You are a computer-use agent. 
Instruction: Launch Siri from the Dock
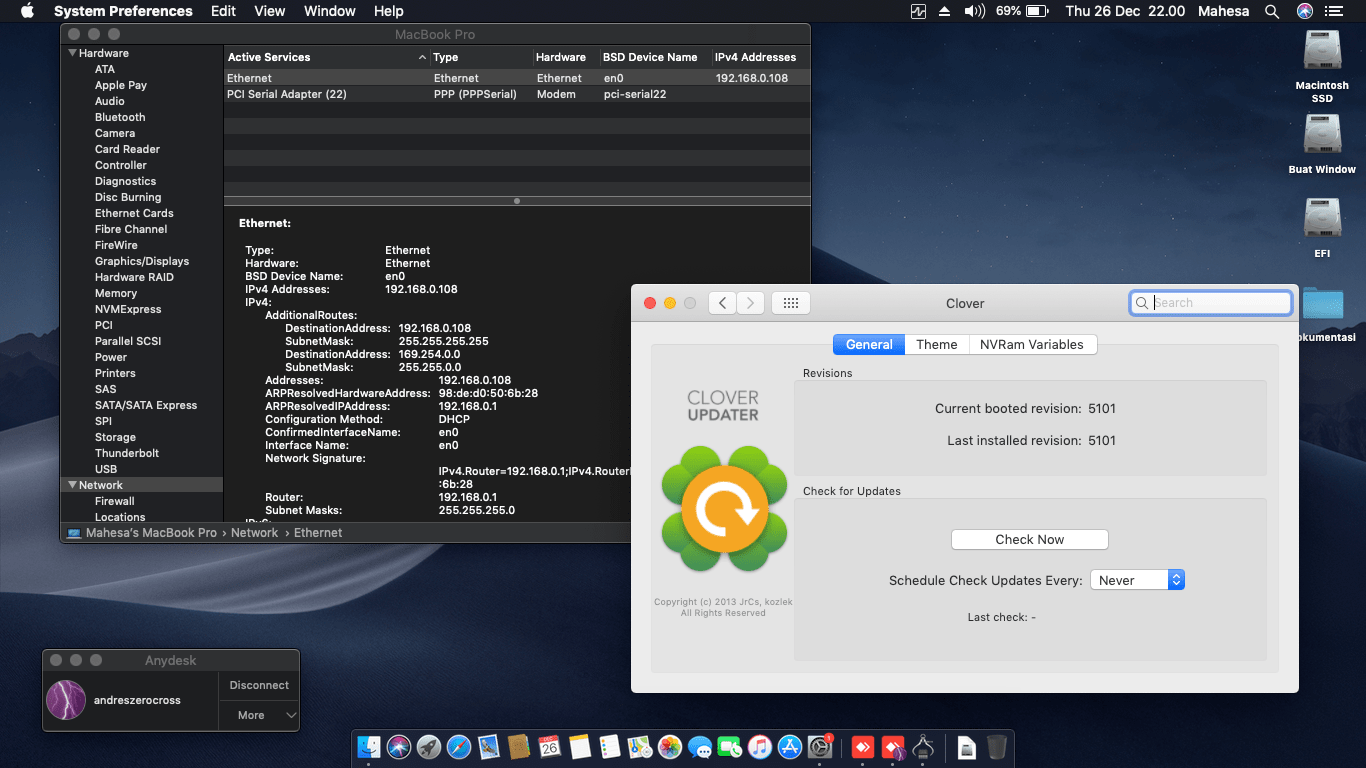399,746
